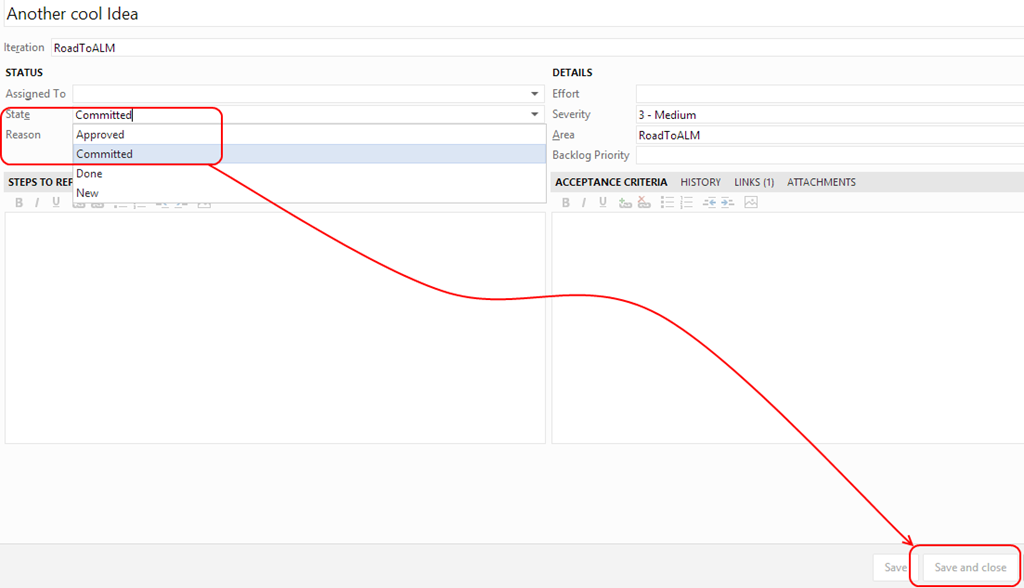The width and height of the screenshot is (1024, 588).
Task: Click Italic icon in Acceptance Criteria toolbar
Action: pos(582,202)
